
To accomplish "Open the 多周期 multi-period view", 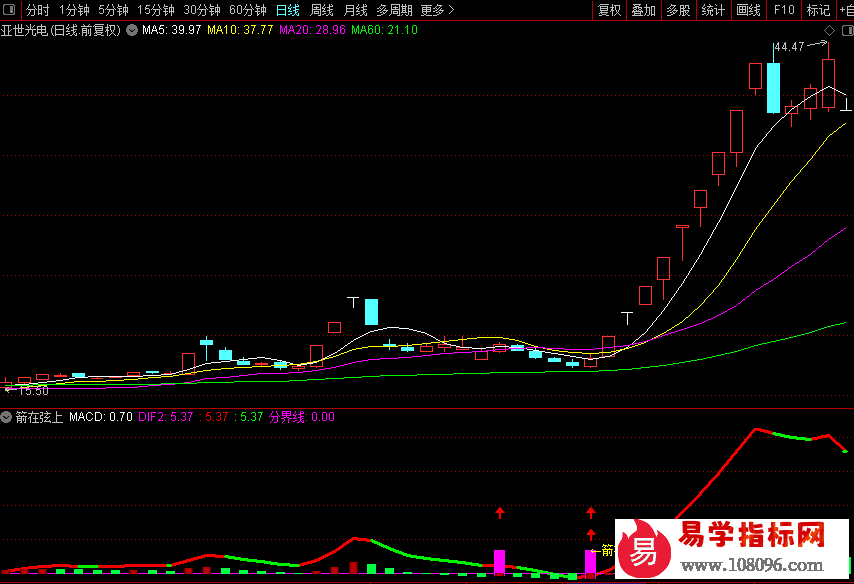I will (x=394, y=10).
